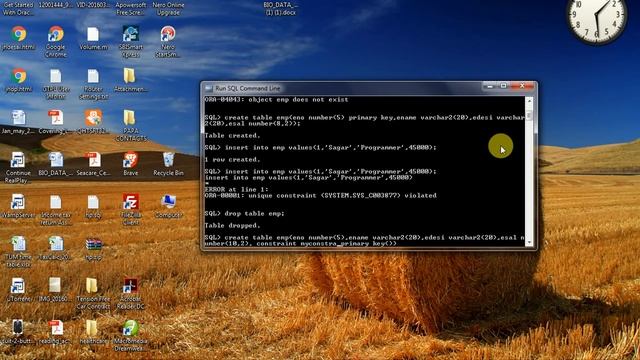Click the desktop analog clock gadget

coord(597,17)
